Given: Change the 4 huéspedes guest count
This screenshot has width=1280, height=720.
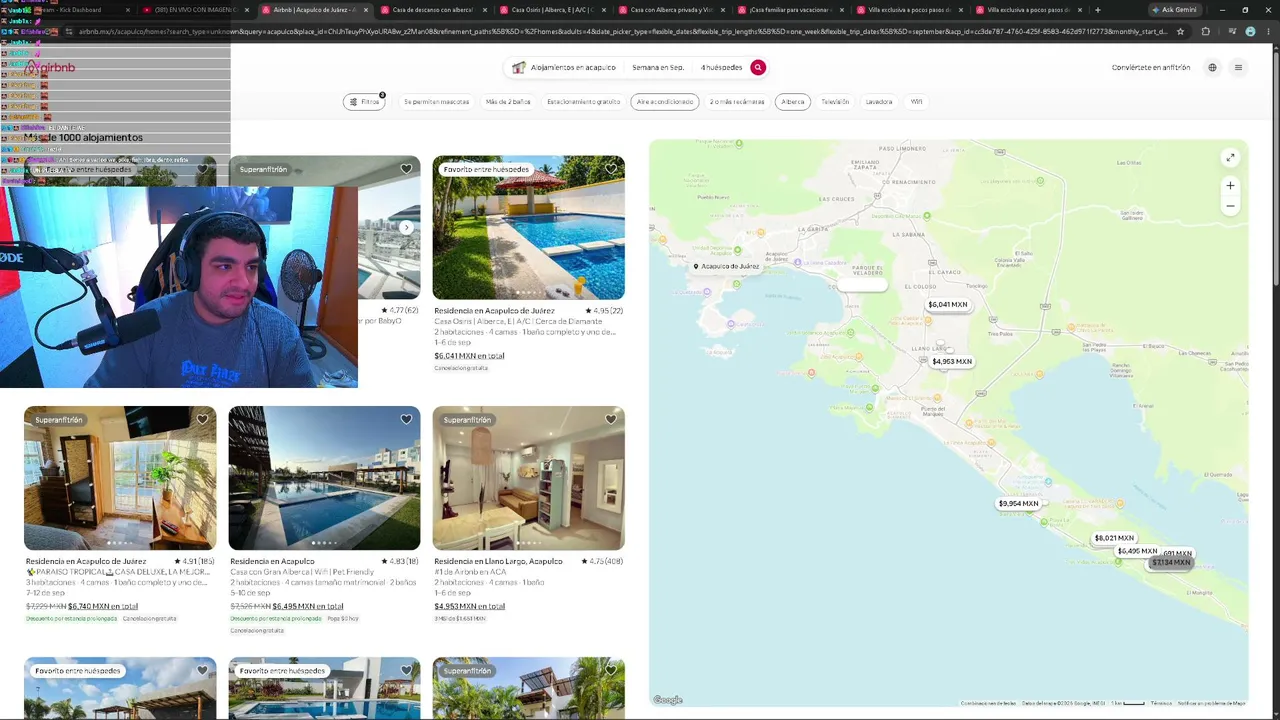Looking at the screenshot, I should pos(721,68).
